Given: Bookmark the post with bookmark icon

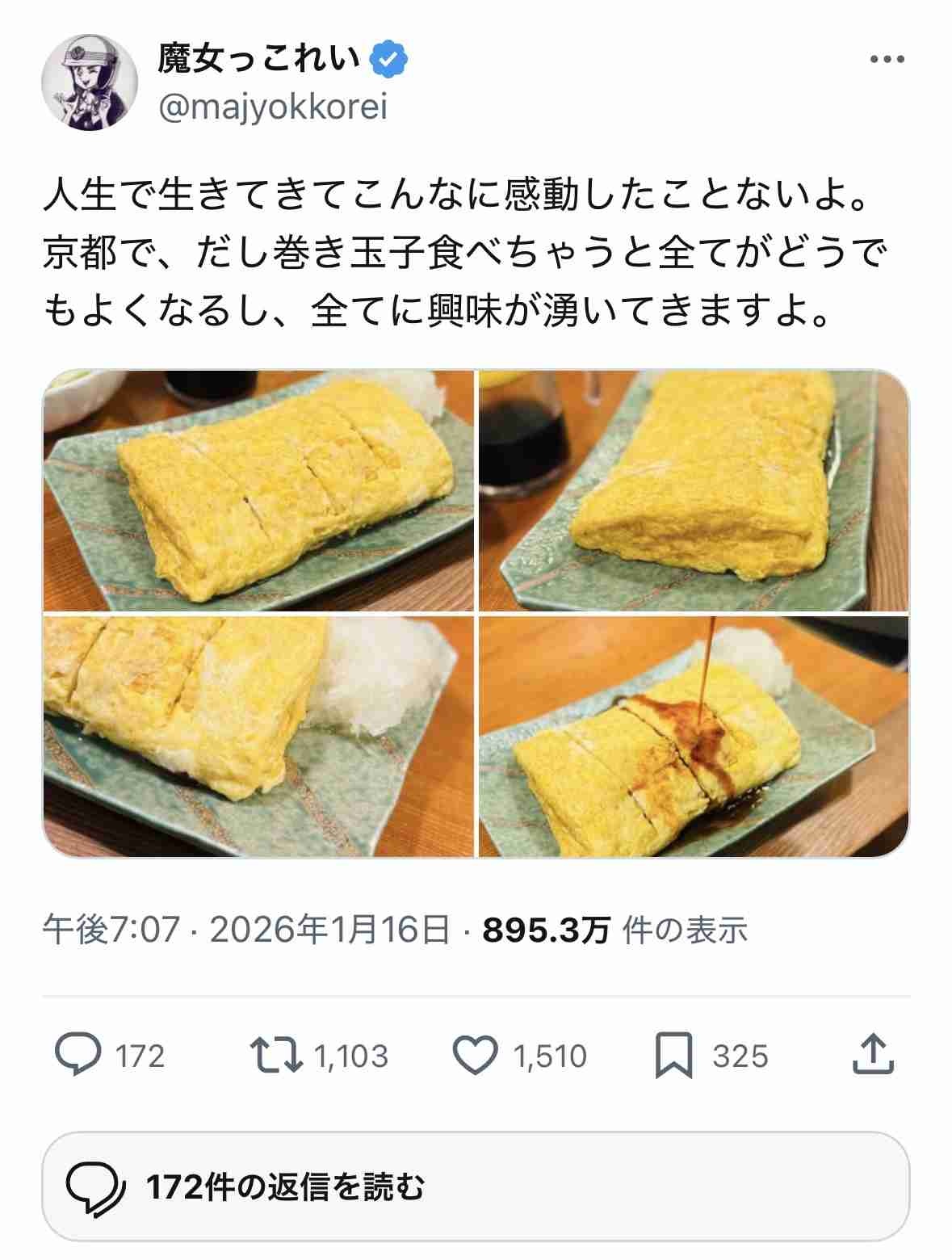Looking at the screenshot, I should tap(673, 1055).
